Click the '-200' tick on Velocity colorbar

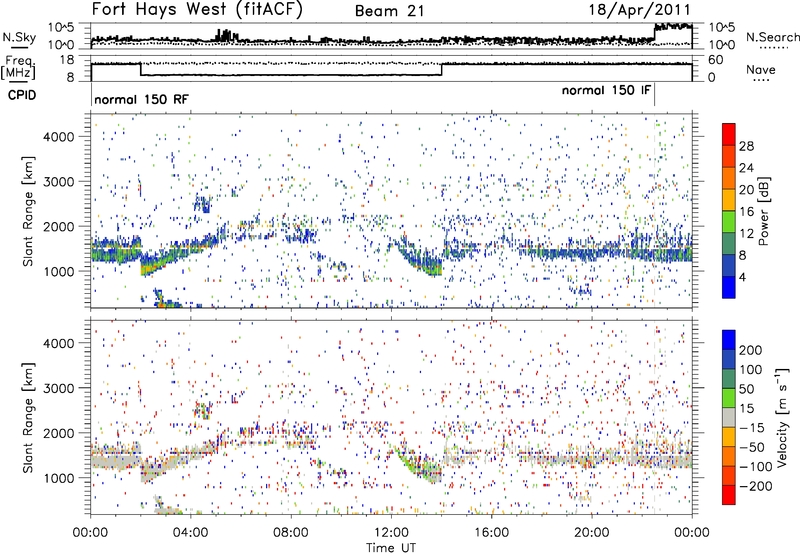(x=756, y=486)
